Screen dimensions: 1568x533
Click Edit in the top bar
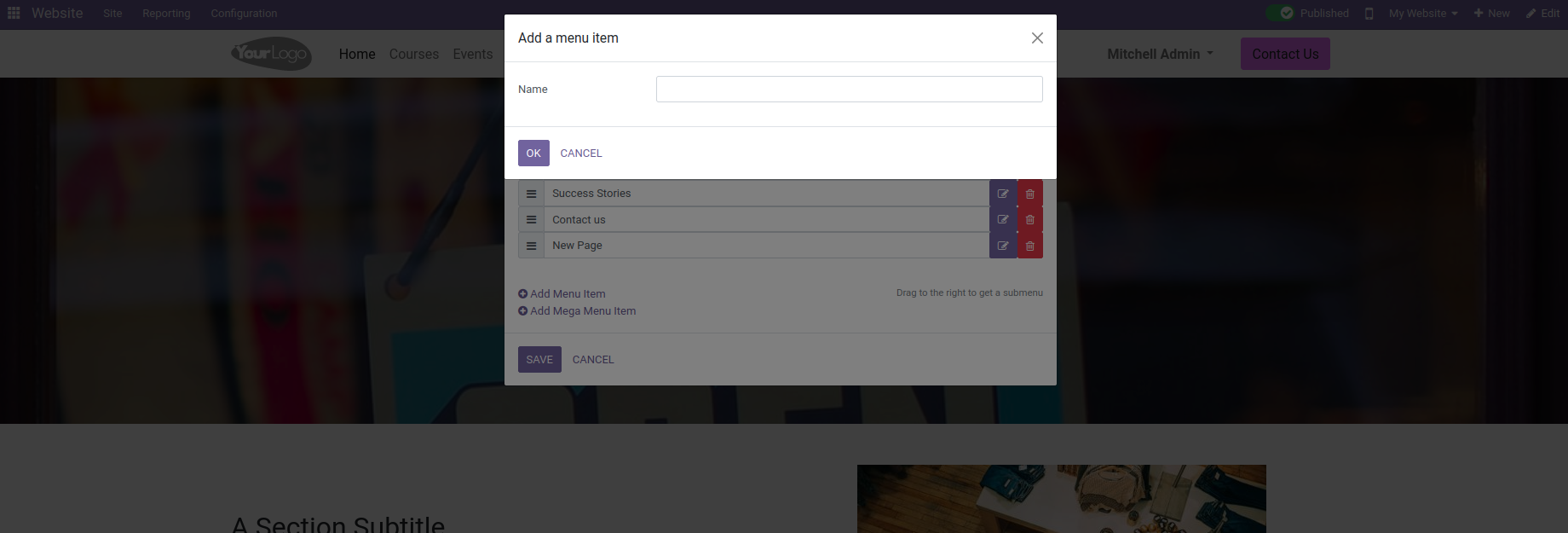[x=1543, y=14]
